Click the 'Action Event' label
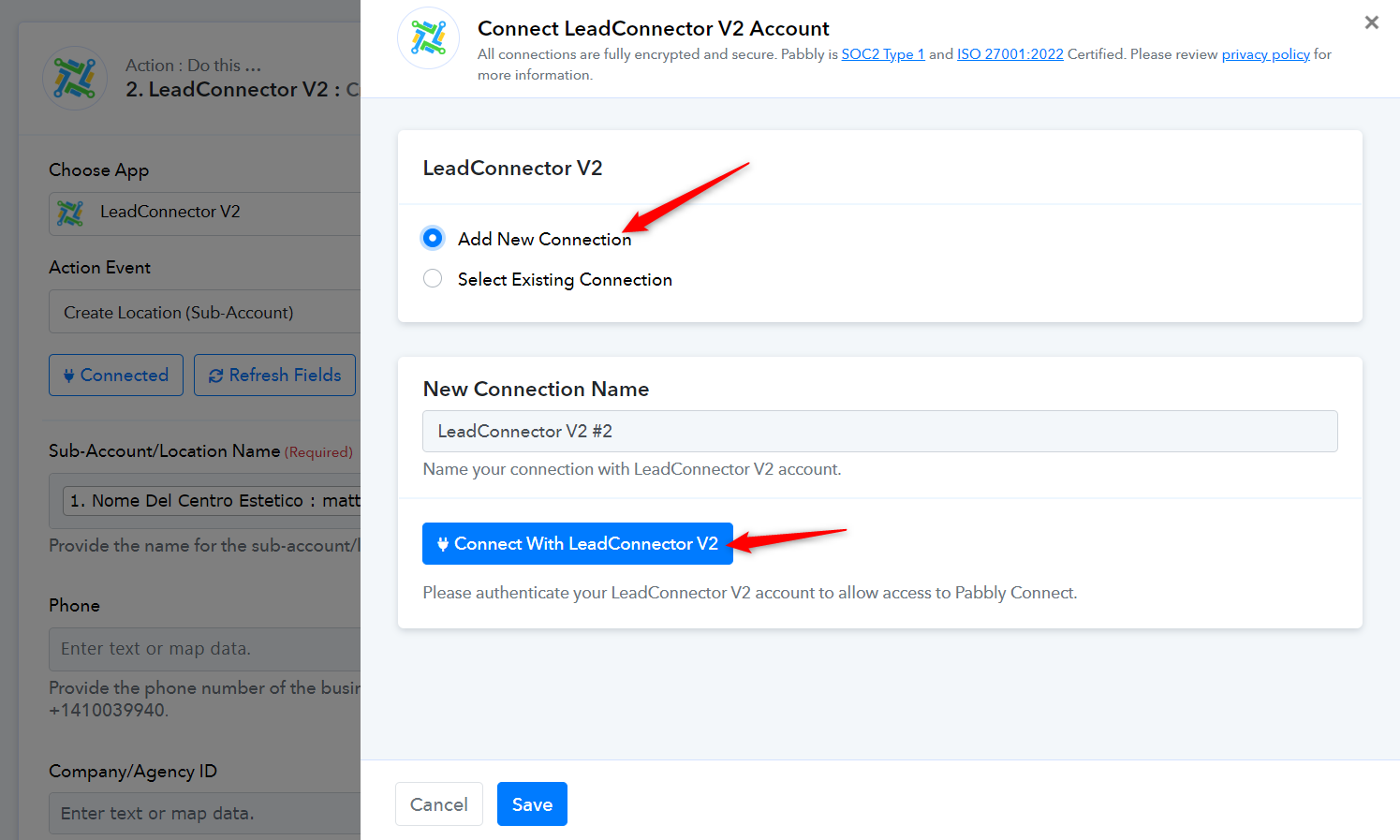This screenshot has width=1400, height=840. pyautogui.click(x=99, y=268)
